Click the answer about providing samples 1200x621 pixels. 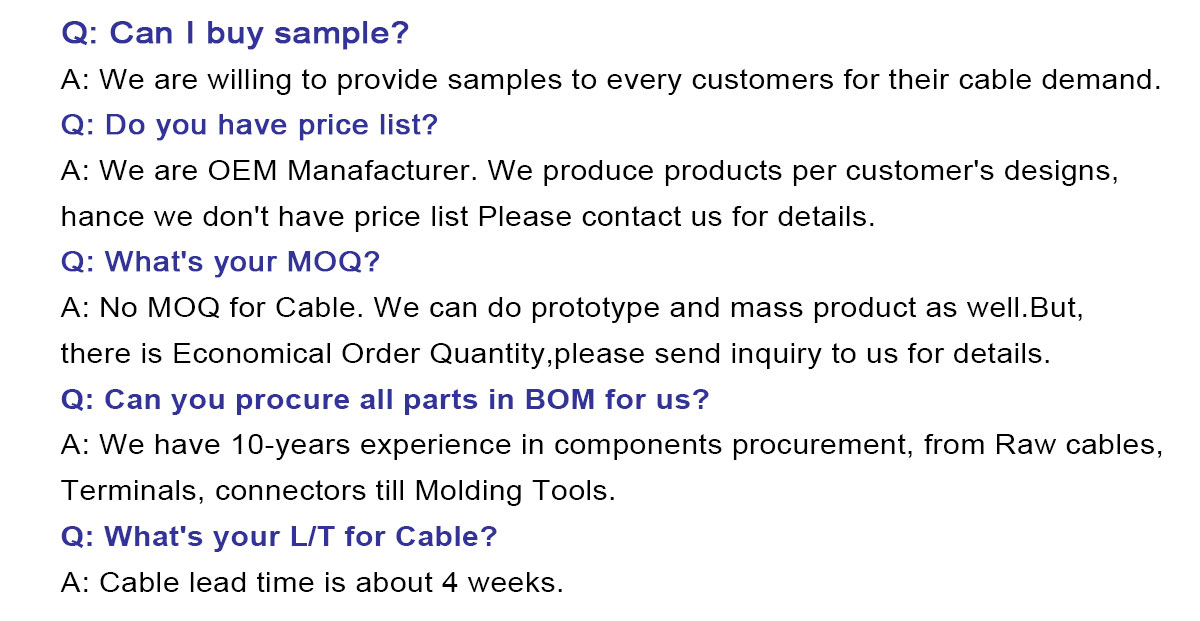point(610,80)
